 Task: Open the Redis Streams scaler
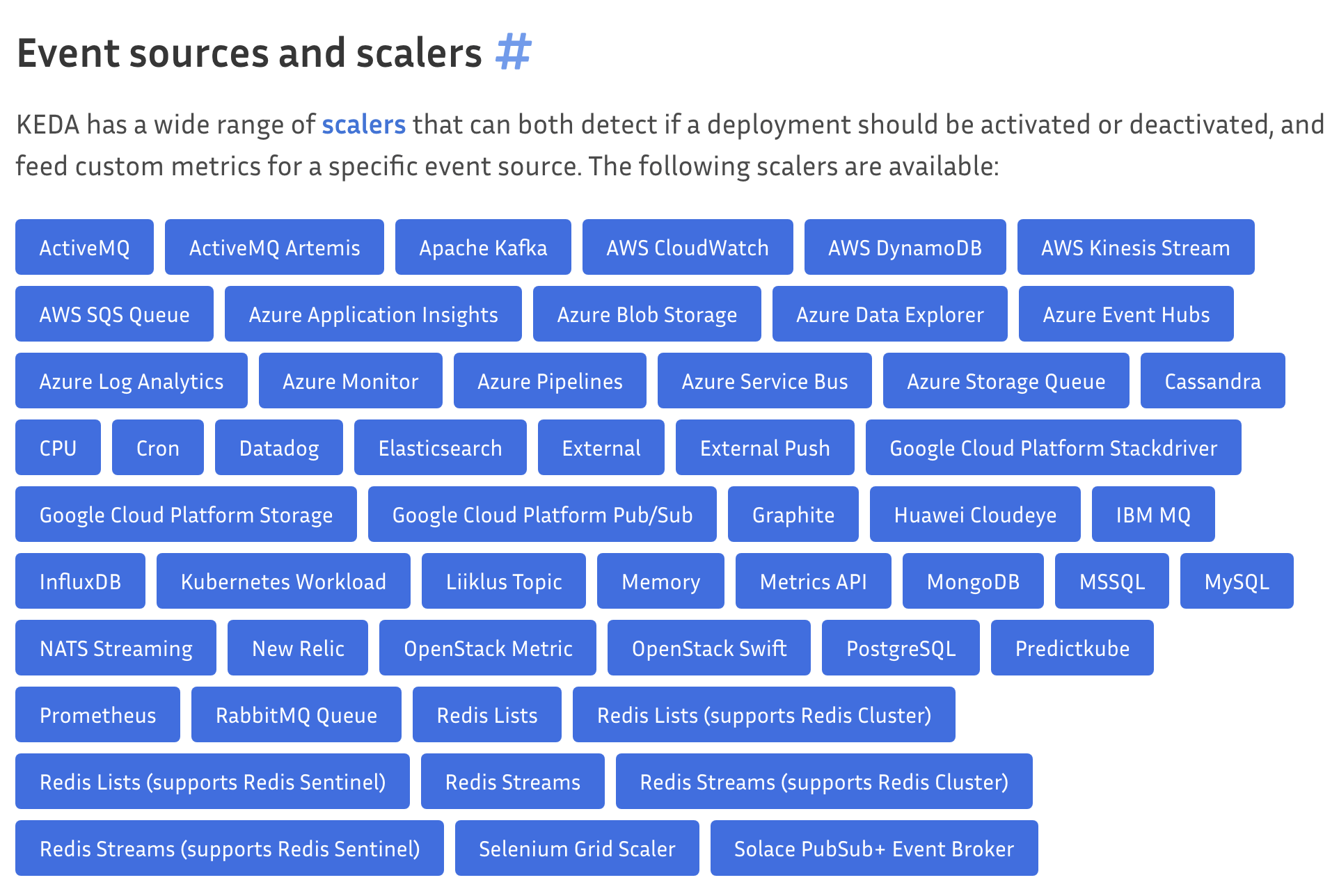pos(512,781)
